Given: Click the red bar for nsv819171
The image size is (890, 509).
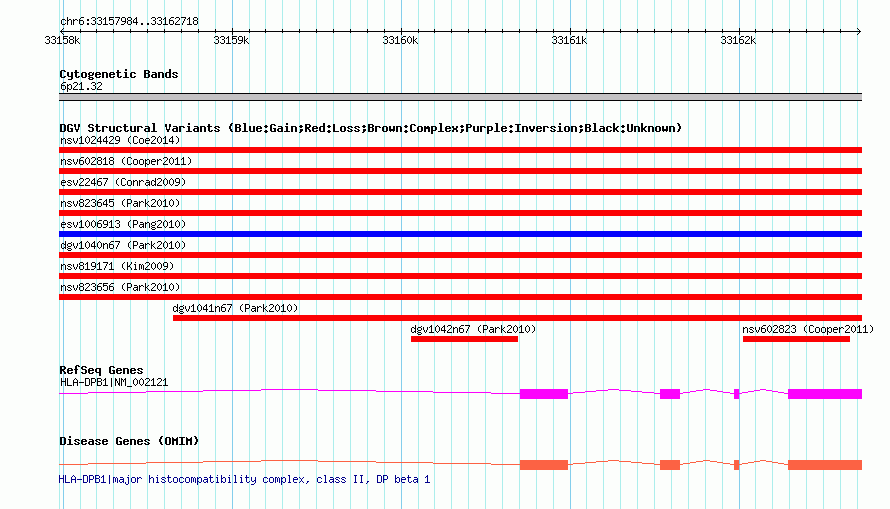Looking at the screenshot, I should tap(460, 276).
